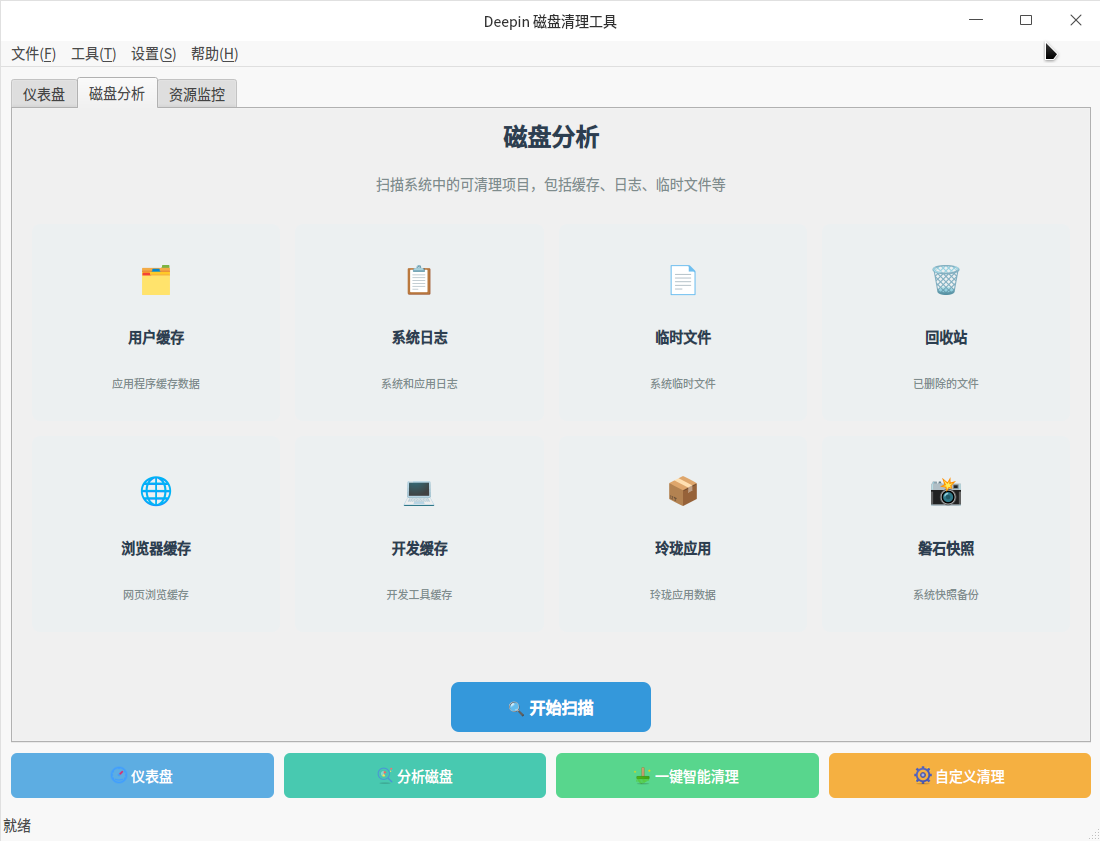Click the system log clipboard icon
1100x841 pixels.
pyautogui.click(x=419, y=280)
